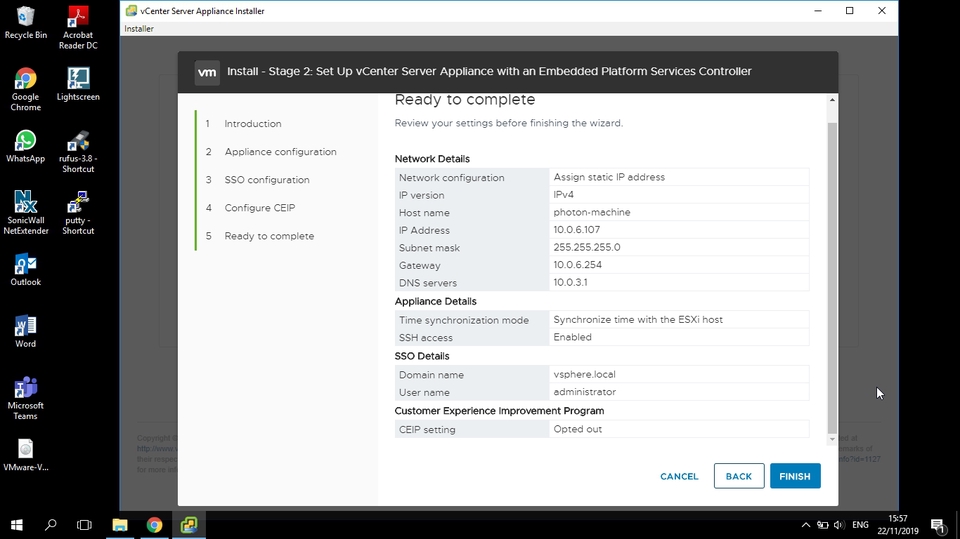Screen dimensions: 960x539
Task: Select the IP address value 10.0.6.107
Action: pyautogui.click(x=577, y=230)
